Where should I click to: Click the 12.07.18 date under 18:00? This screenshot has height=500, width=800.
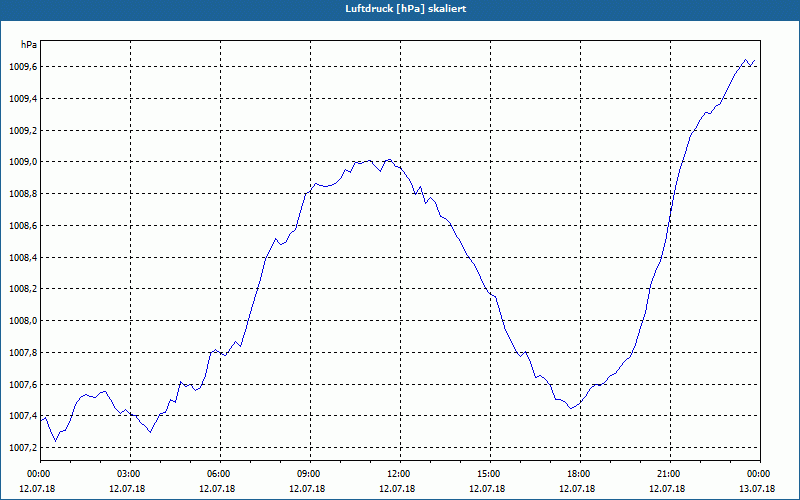click(x=577, y=489)
